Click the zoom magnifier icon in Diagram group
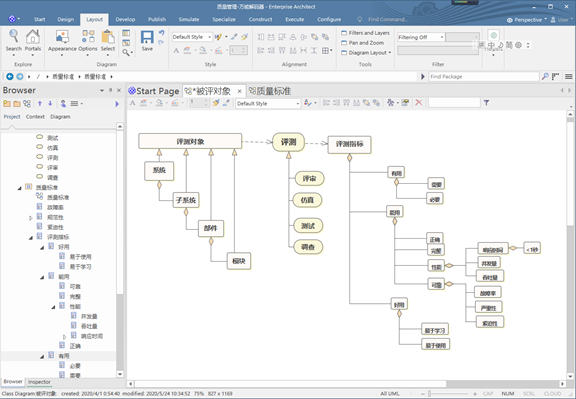This screenshot has width=576, height=399. coord(126,53)
